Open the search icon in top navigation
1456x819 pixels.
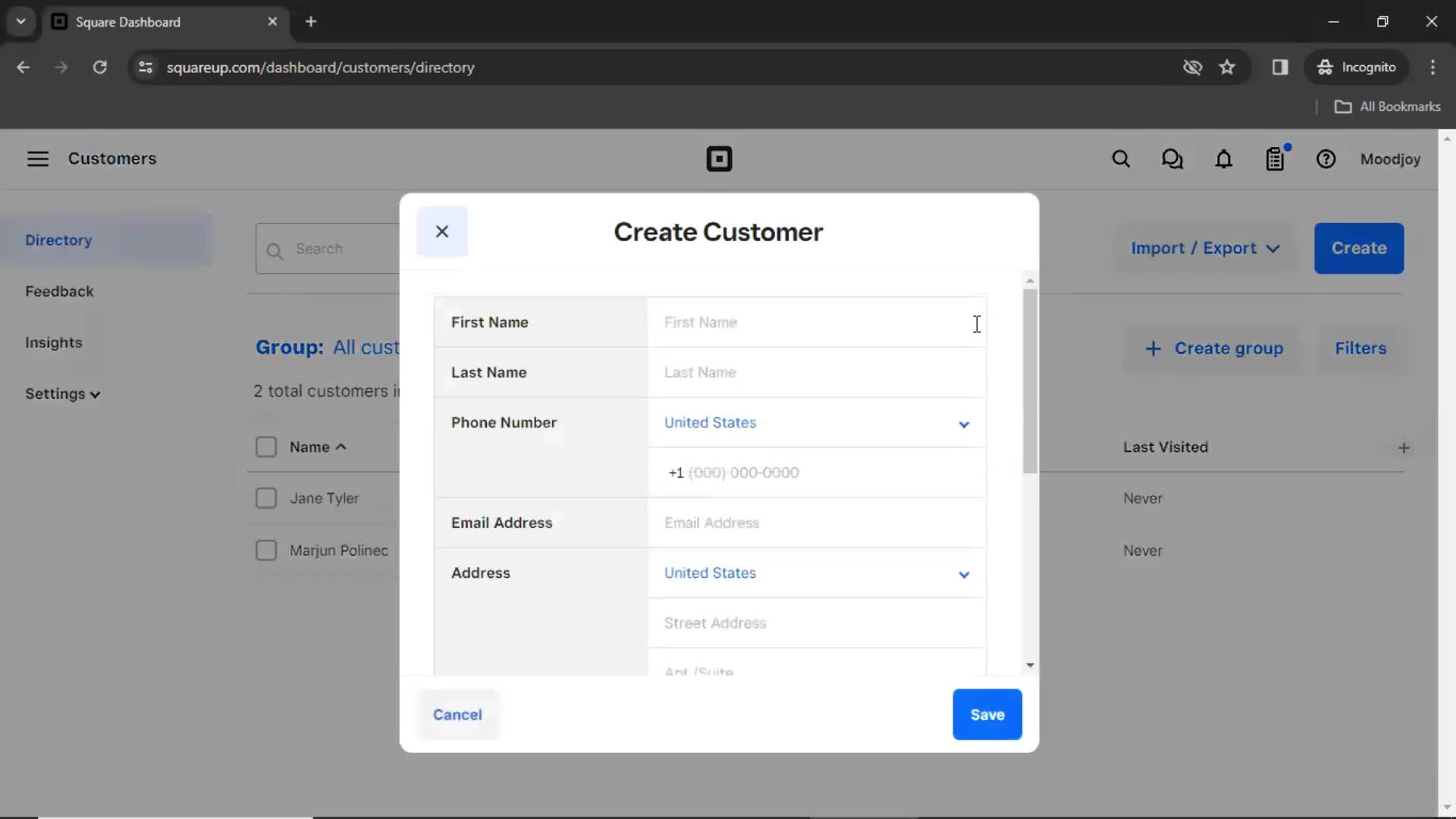tap(1120, 159)
